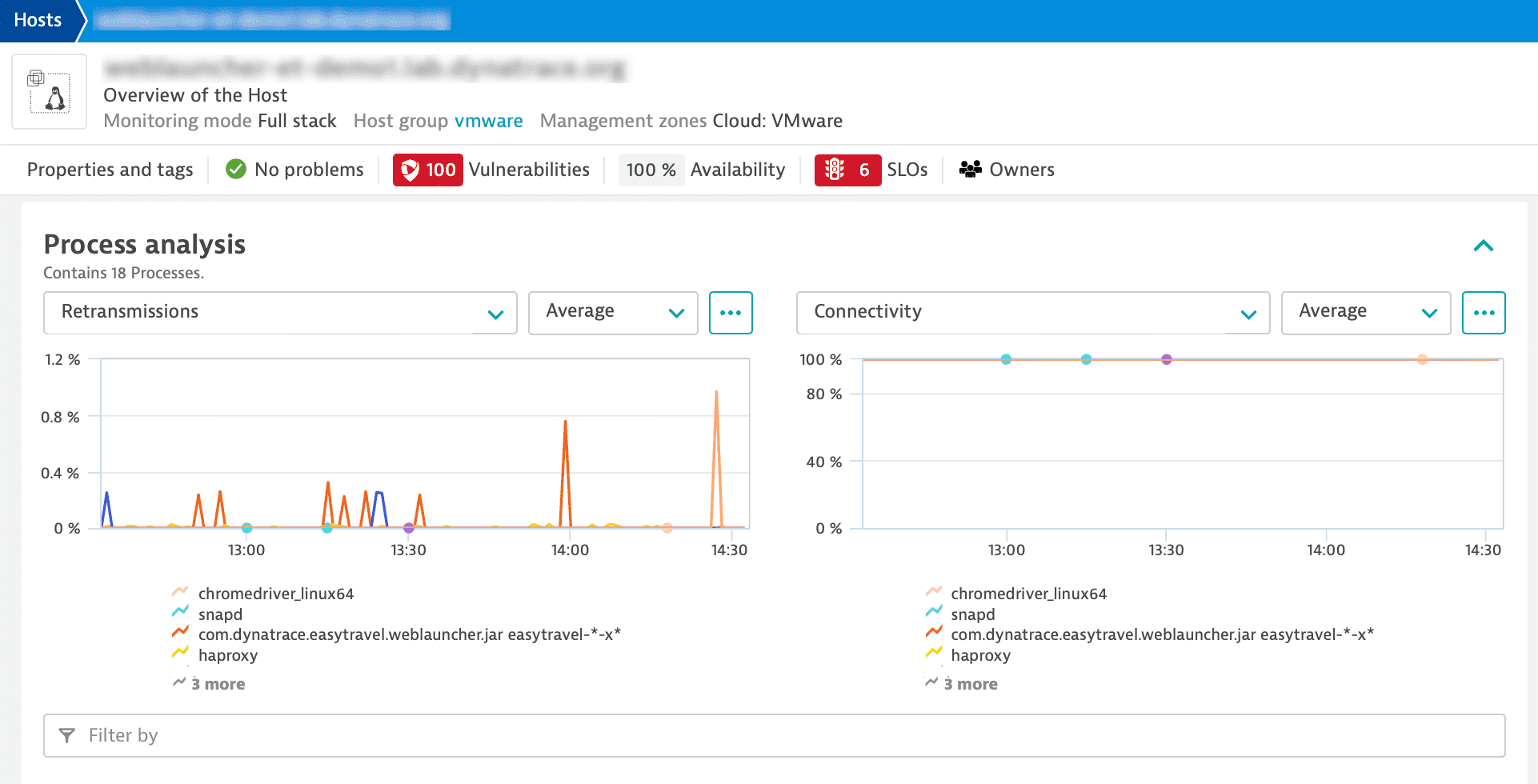1538x784 pixels.
Task: Click the Owners people icon
Action: pyautogui.click(x=970, y=170)
